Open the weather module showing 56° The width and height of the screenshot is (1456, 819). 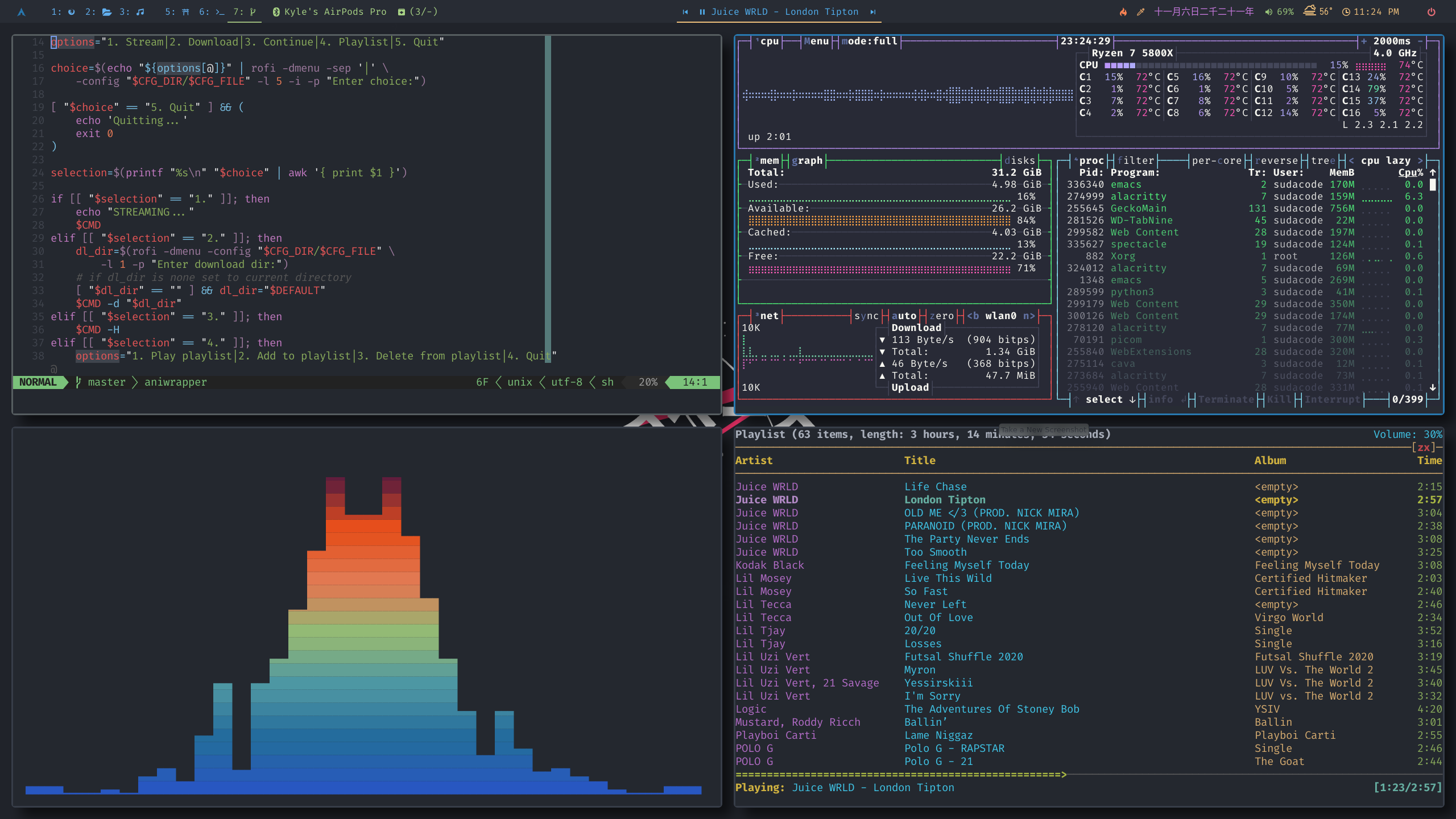tap(1317, 11)
